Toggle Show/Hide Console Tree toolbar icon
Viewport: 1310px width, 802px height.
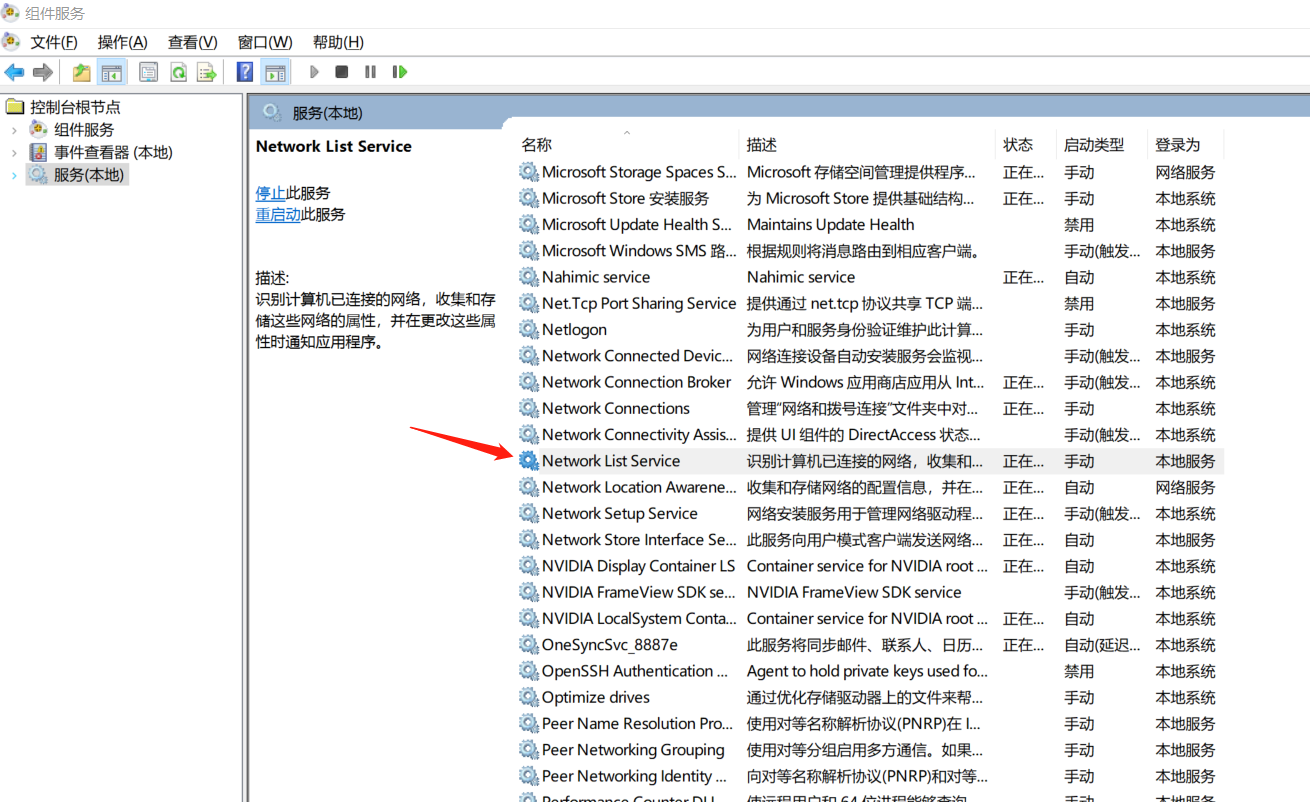pos(112,72)
